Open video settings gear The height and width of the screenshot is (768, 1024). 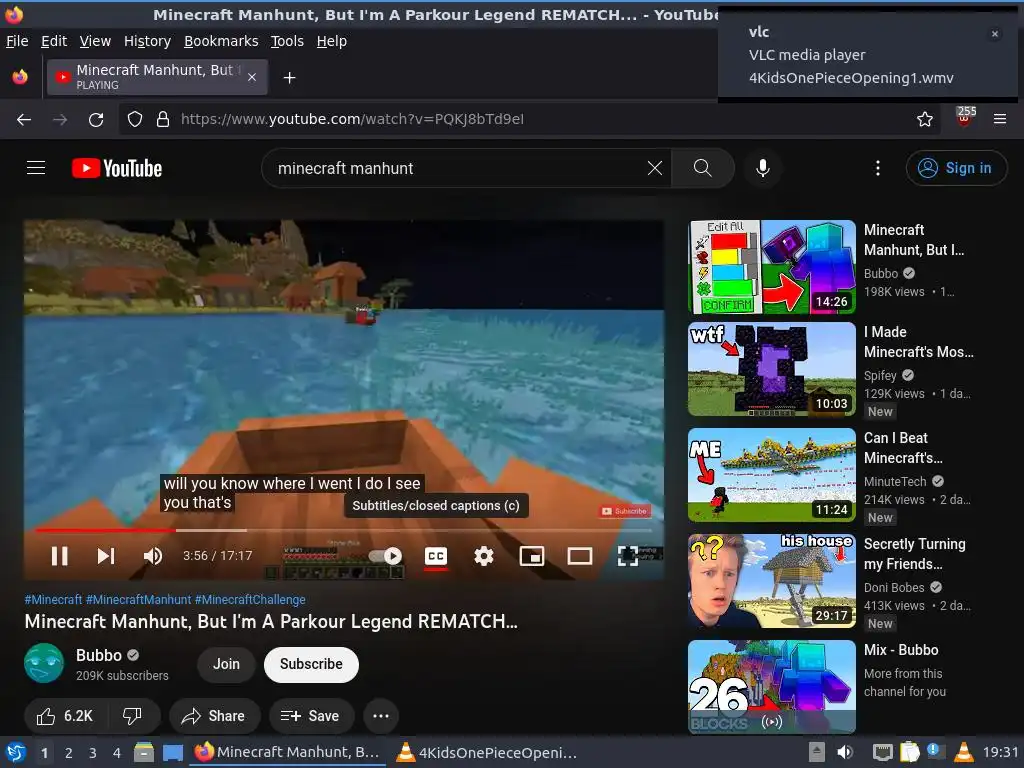click(484, 556)
